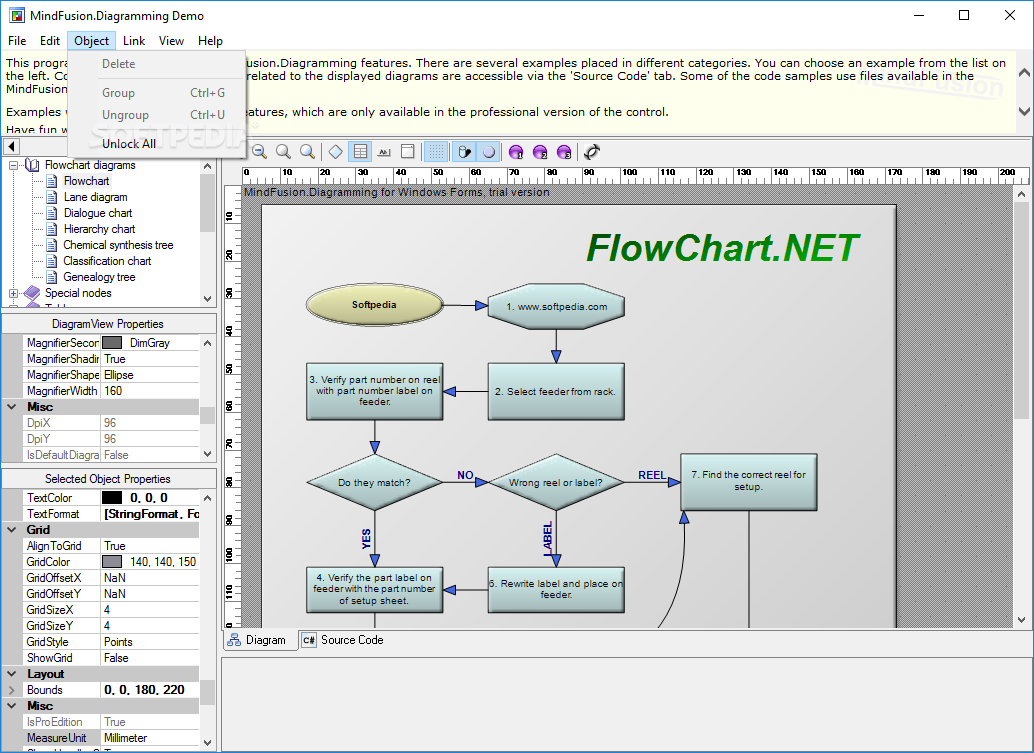The width and height of the screenshot is (1034, 753).
Task: Toggle the cylinder shadow button in toolbar
Action: point(464,152)
